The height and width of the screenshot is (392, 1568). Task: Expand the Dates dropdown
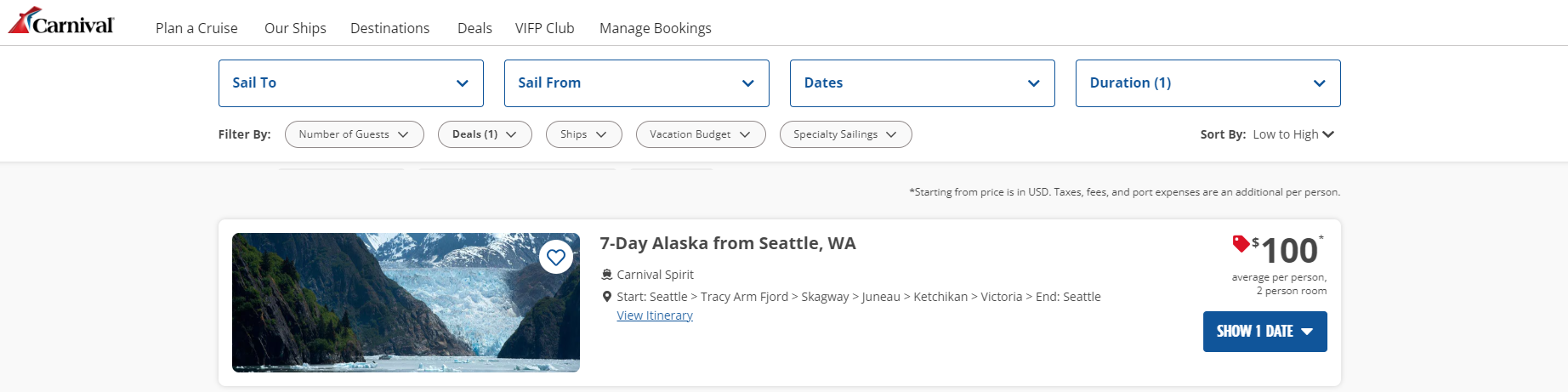pyautogui.click(x=923, y=83)
